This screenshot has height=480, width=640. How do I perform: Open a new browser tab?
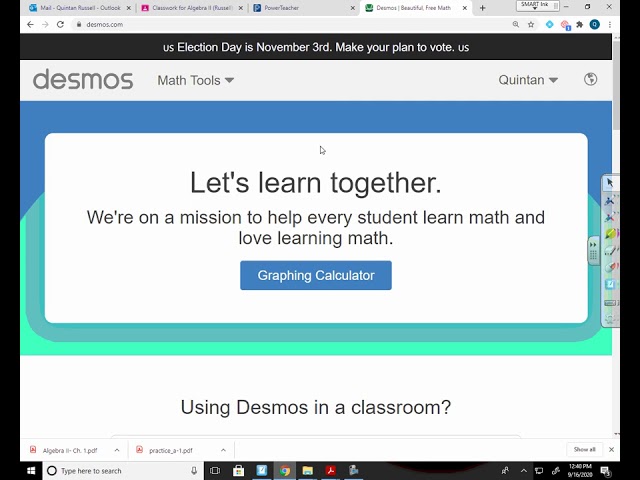tap(482, 8)
